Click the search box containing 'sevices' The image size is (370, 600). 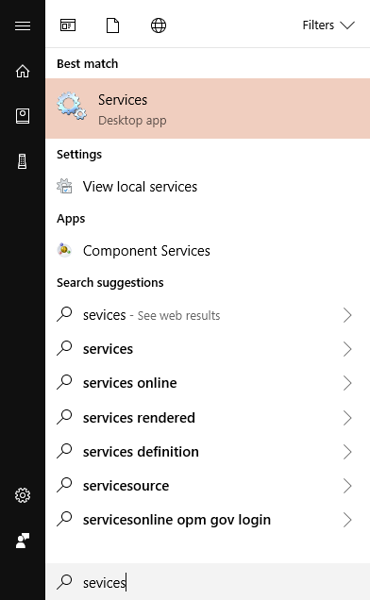pos(207,582)
